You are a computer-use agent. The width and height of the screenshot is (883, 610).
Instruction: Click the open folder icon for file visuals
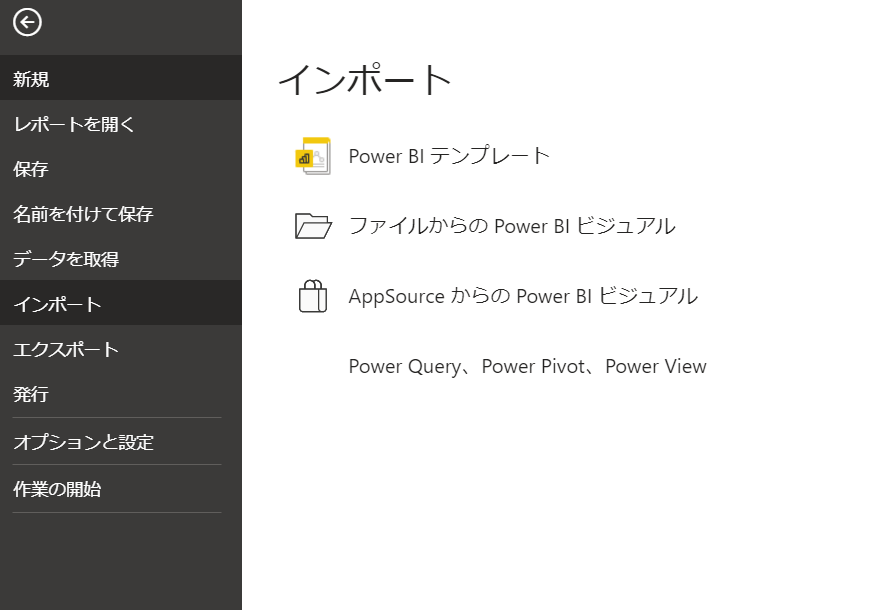tap(313, 226)
